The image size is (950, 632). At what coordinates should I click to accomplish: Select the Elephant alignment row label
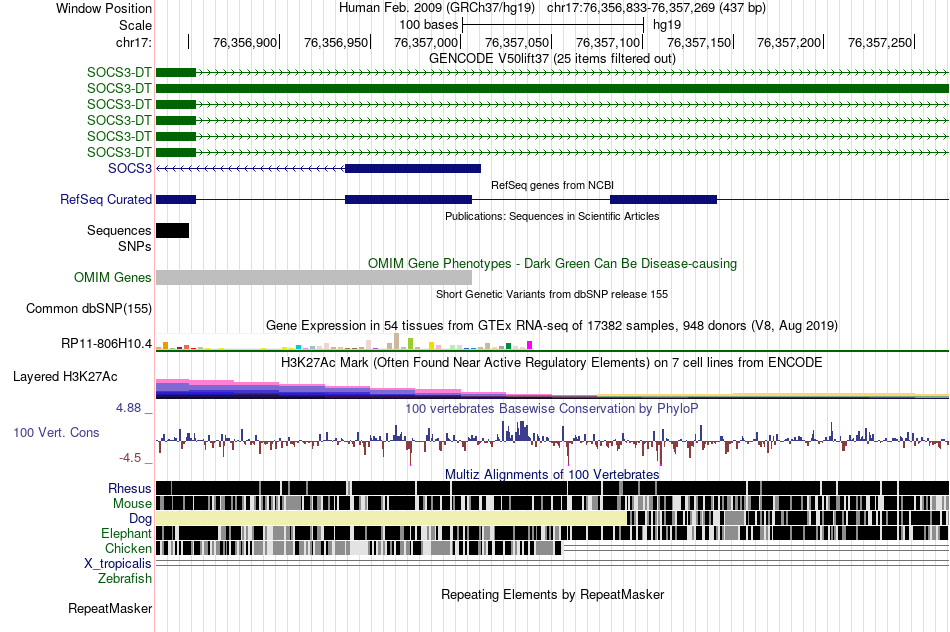126,533
